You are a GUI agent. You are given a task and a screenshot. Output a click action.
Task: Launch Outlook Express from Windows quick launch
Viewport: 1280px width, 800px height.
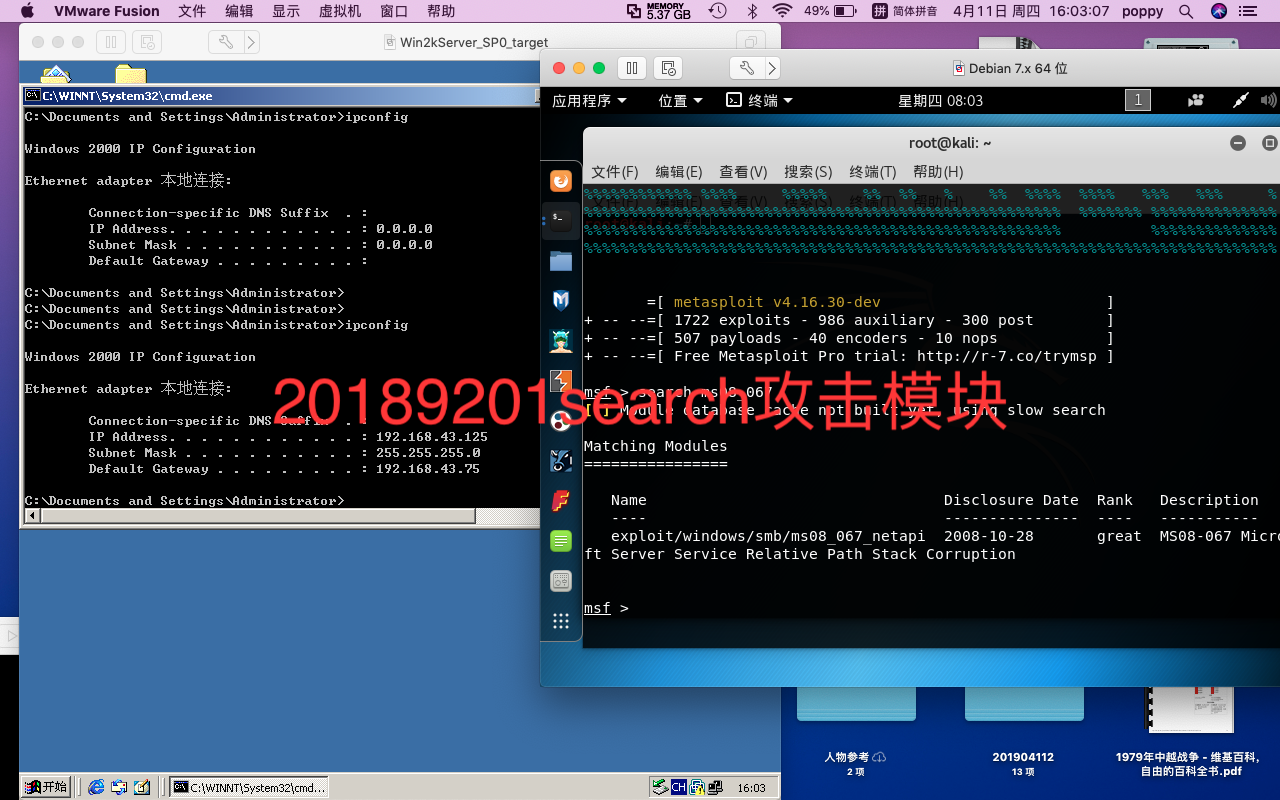tap(120, 787)
